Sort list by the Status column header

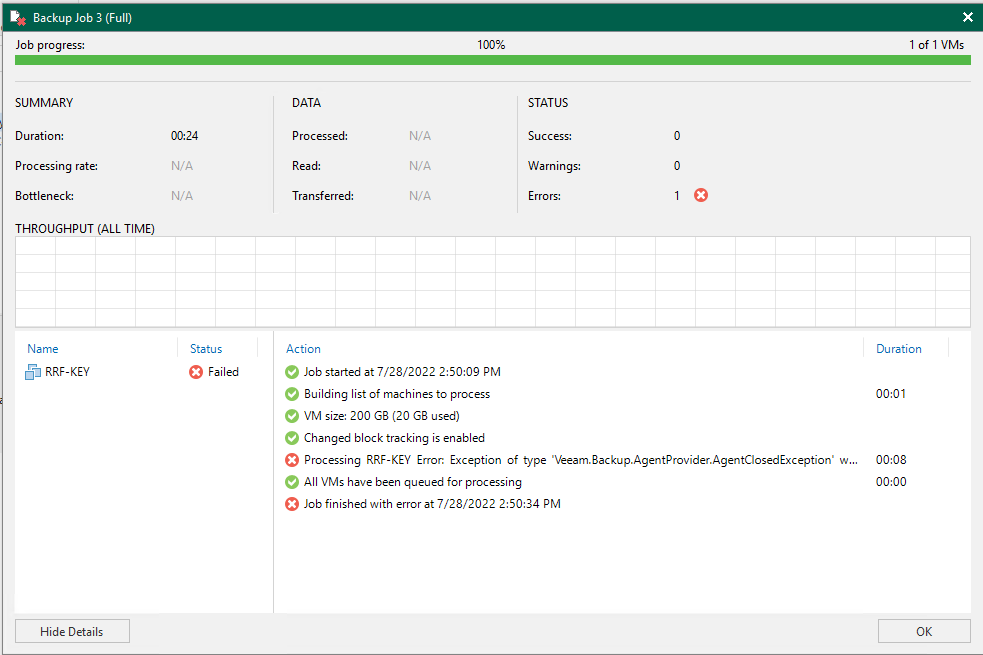pyautogui.click(x=206, y=349)
